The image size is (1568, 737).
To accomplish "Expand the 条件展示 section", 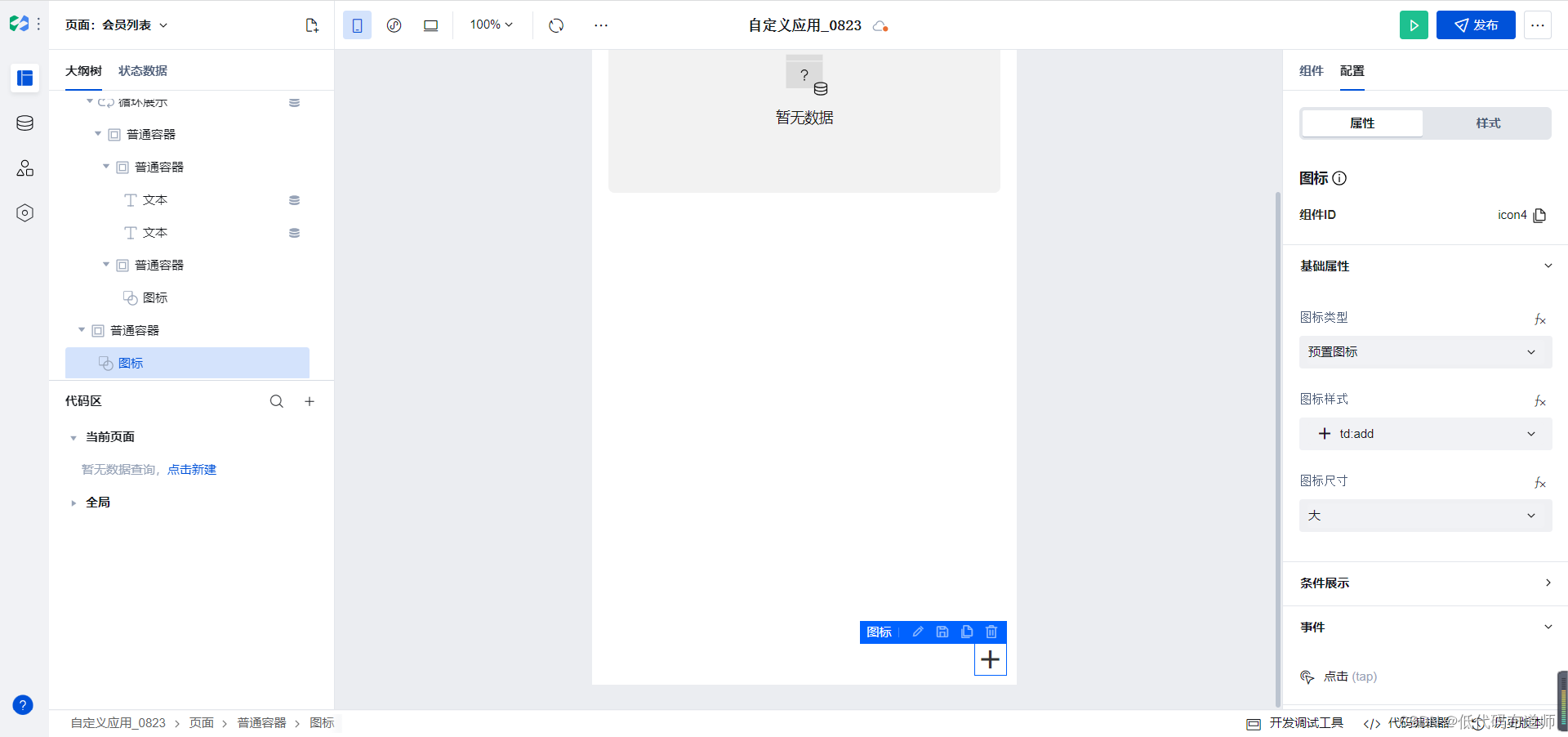I will [1548, 583].
